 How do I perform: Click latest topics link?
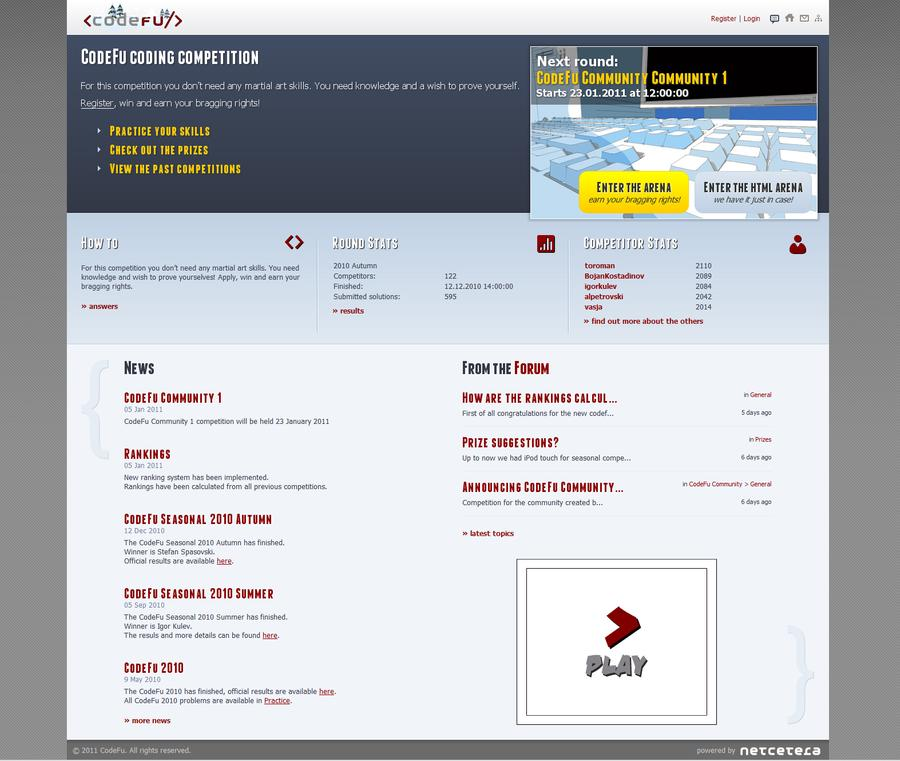(488, 534)
